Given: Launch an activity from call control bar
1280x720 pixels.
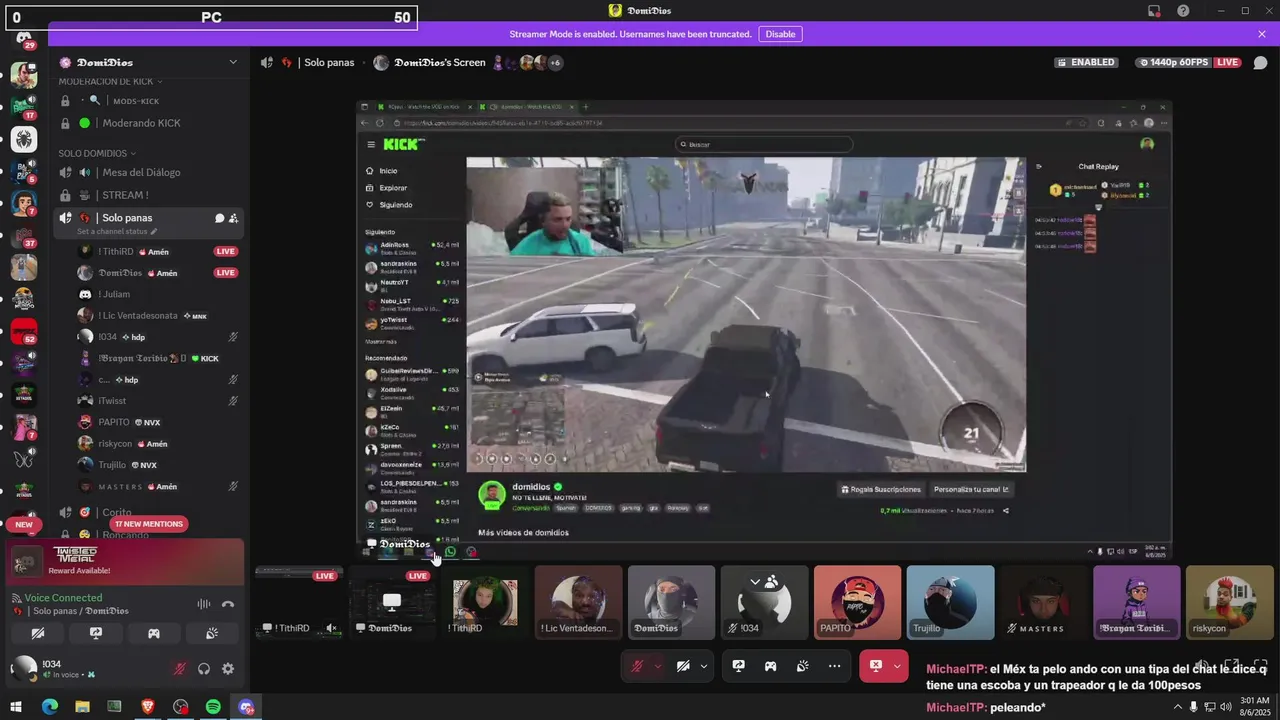Looking at the screenshot, I should point(770,666).
